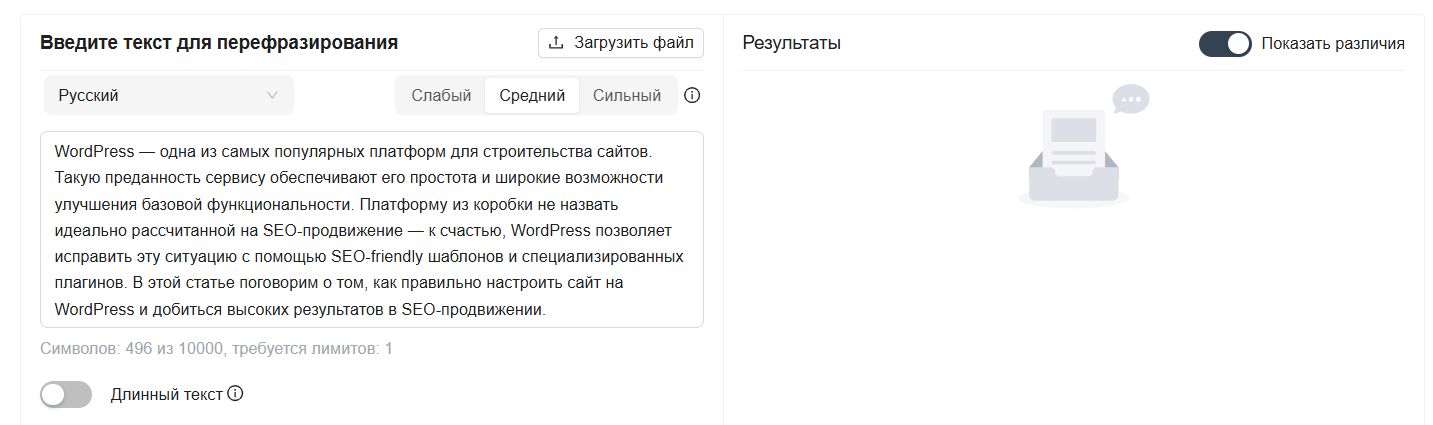This screenshot has width=1433, height=425.
Task: Click the info icon beside Длинный текст
Action: (x=235, y=394)
